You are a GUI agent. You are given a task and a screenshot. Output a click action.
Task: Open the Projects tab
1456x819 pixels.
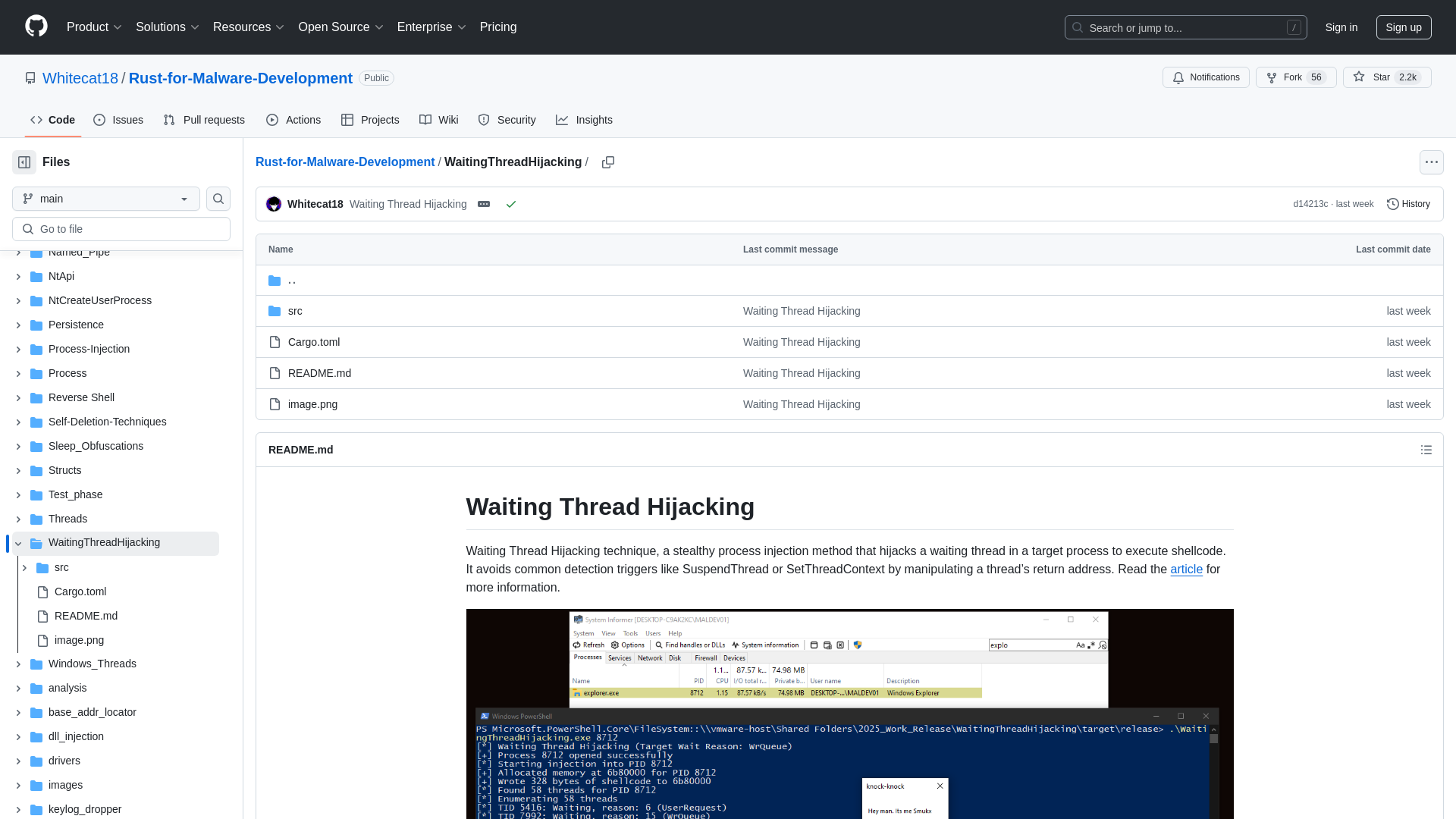pyautogui.click(x=370, y=120)
